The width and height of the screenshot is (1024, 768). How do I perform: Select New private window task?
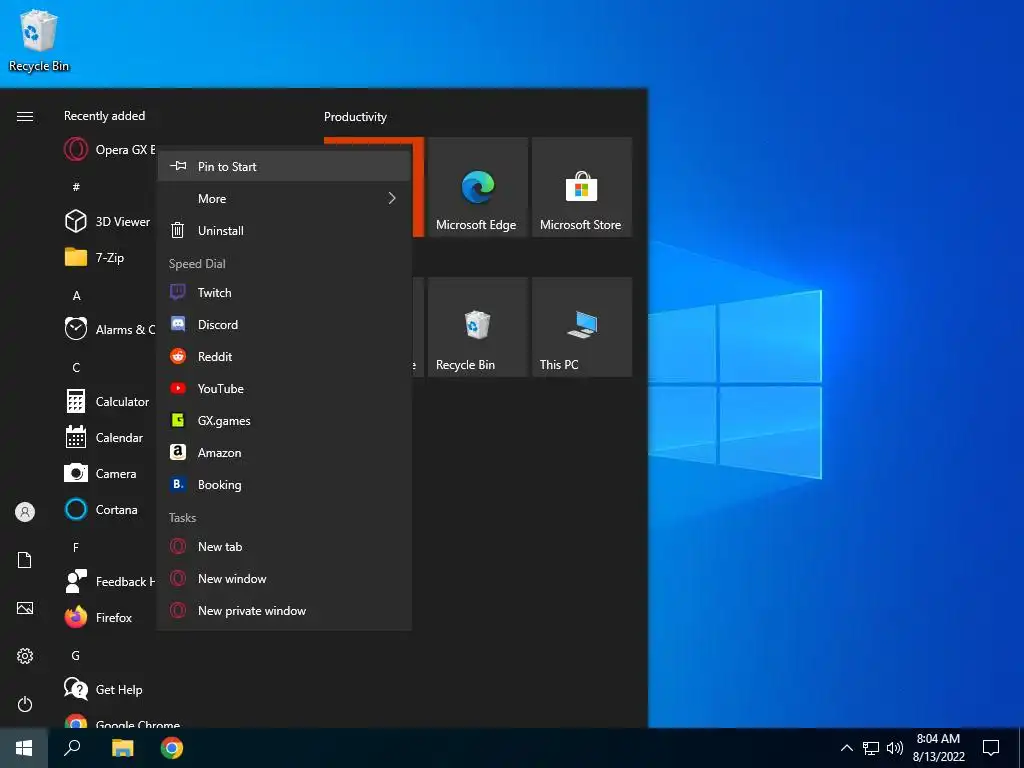[284, 611]
